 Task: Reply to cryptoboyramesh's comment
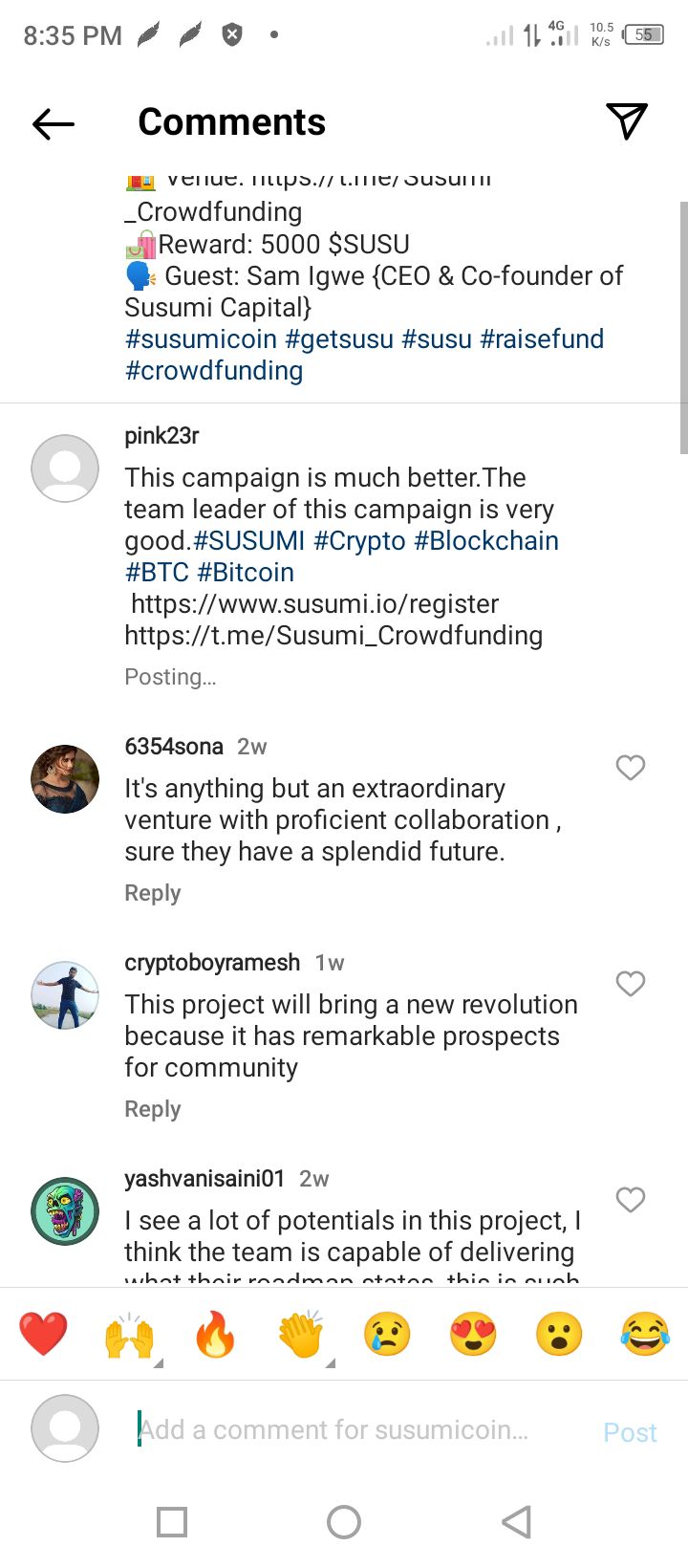(x=153, y=1109)
